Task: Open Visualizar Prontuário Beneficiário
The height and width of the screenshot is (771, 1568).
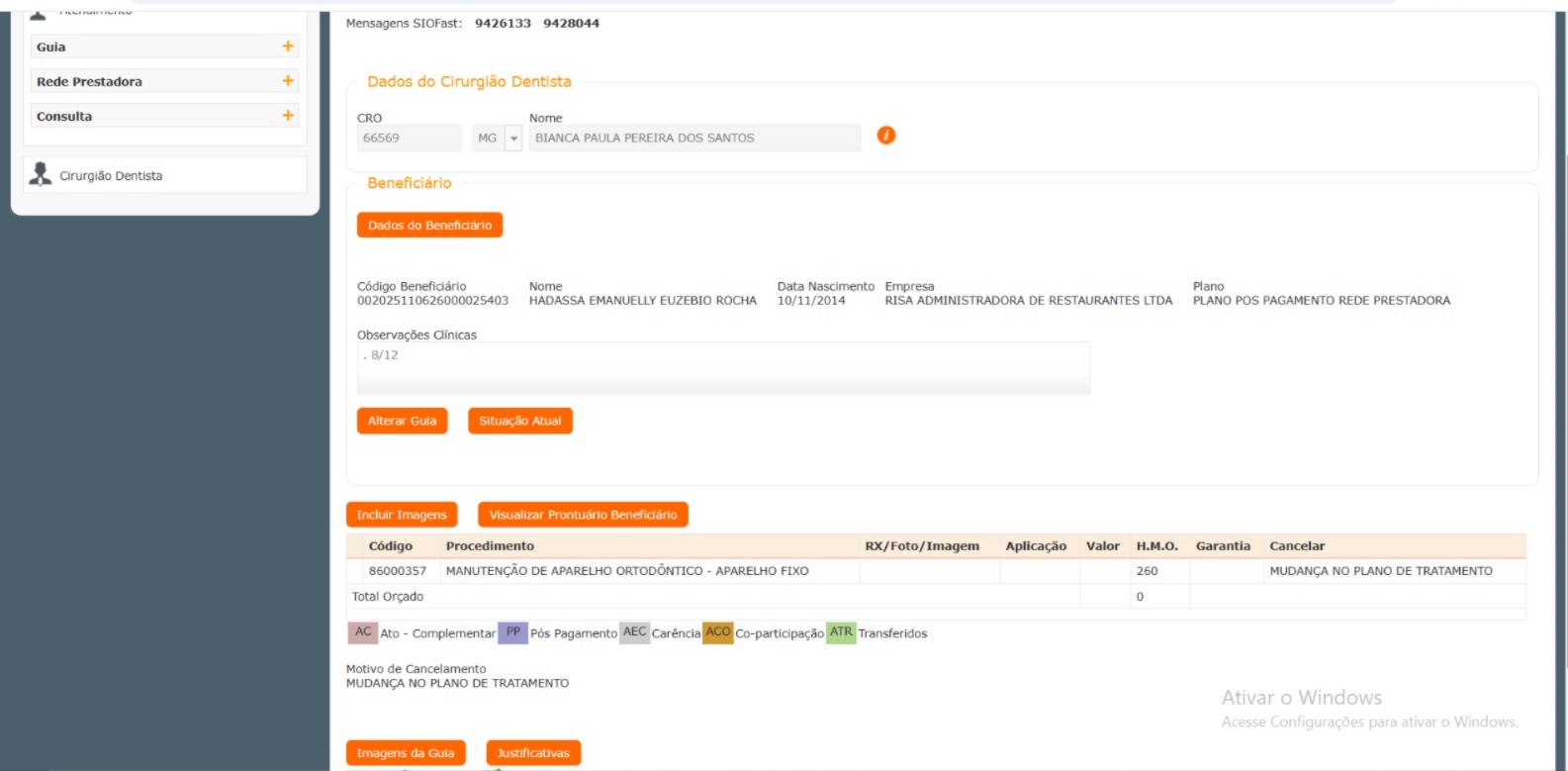Action: click(x=583, y=515)
